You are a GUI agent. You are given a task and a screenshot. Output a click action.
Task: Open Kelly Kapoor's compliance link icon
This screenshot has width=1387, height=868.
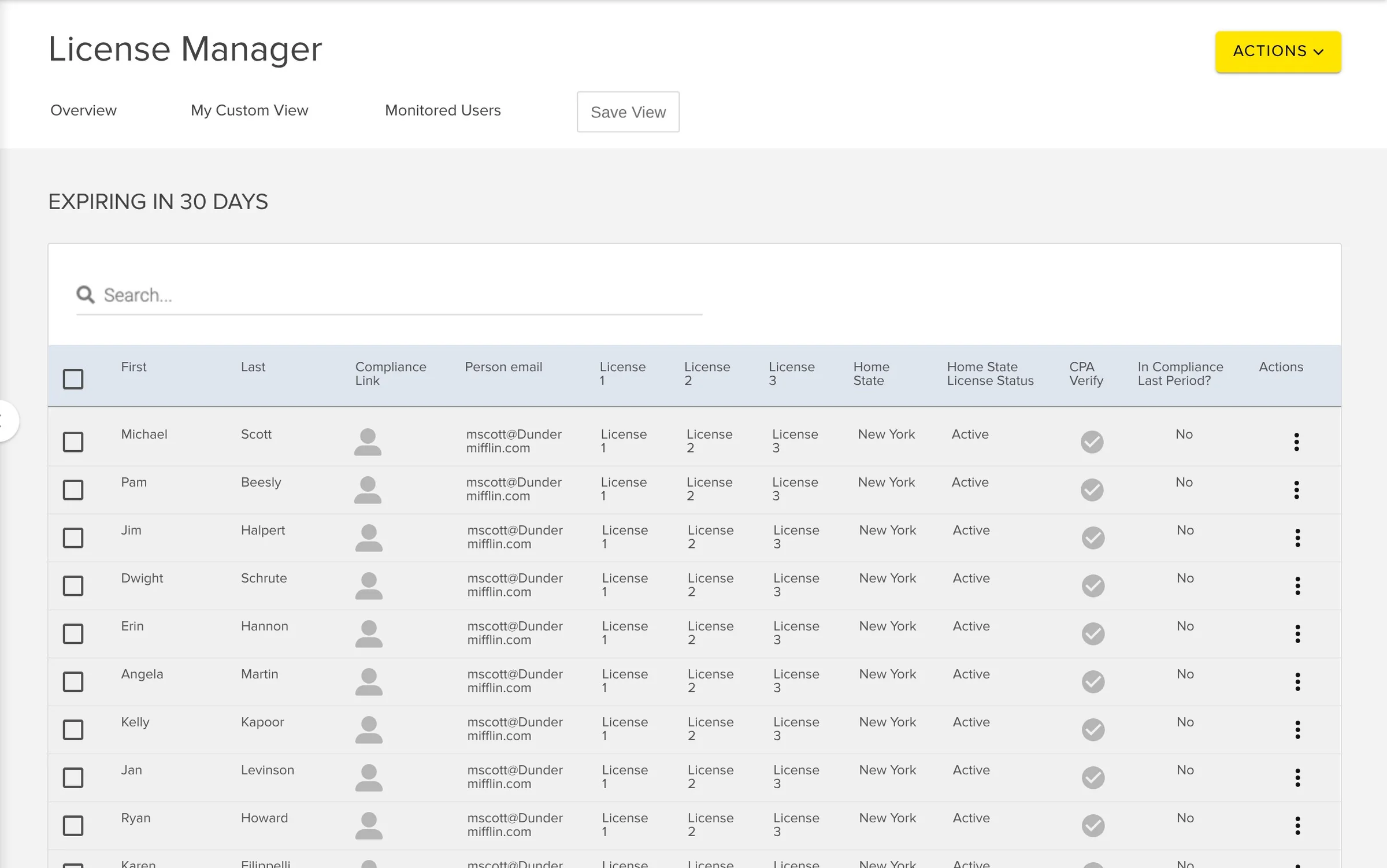(369, 730)
